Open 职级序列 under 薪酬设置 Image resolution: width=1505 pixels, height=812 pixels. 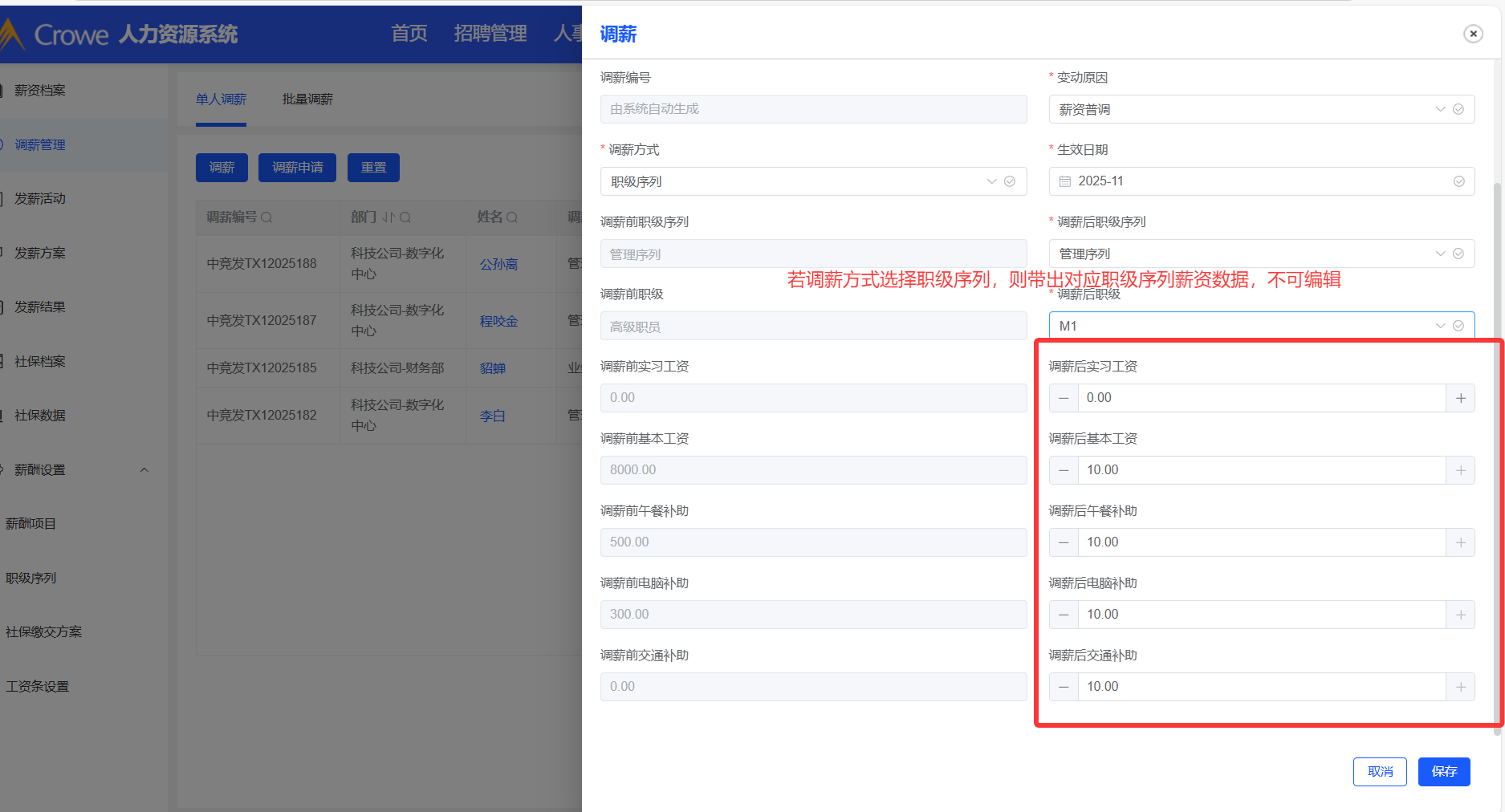pos(31,579)
